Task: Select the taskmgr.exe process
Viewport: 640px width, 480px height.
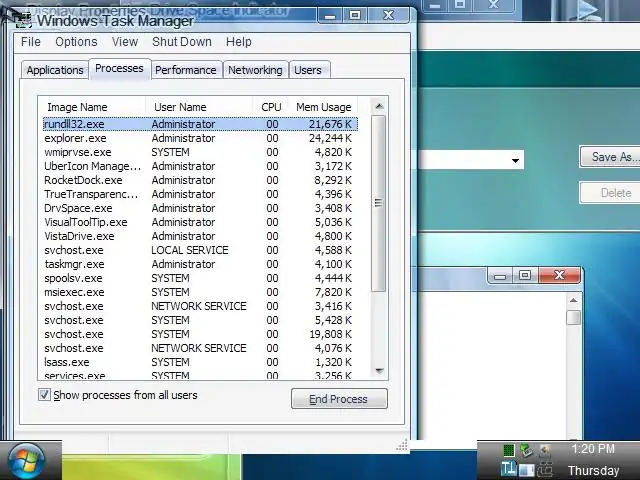Action: point(200,264)
